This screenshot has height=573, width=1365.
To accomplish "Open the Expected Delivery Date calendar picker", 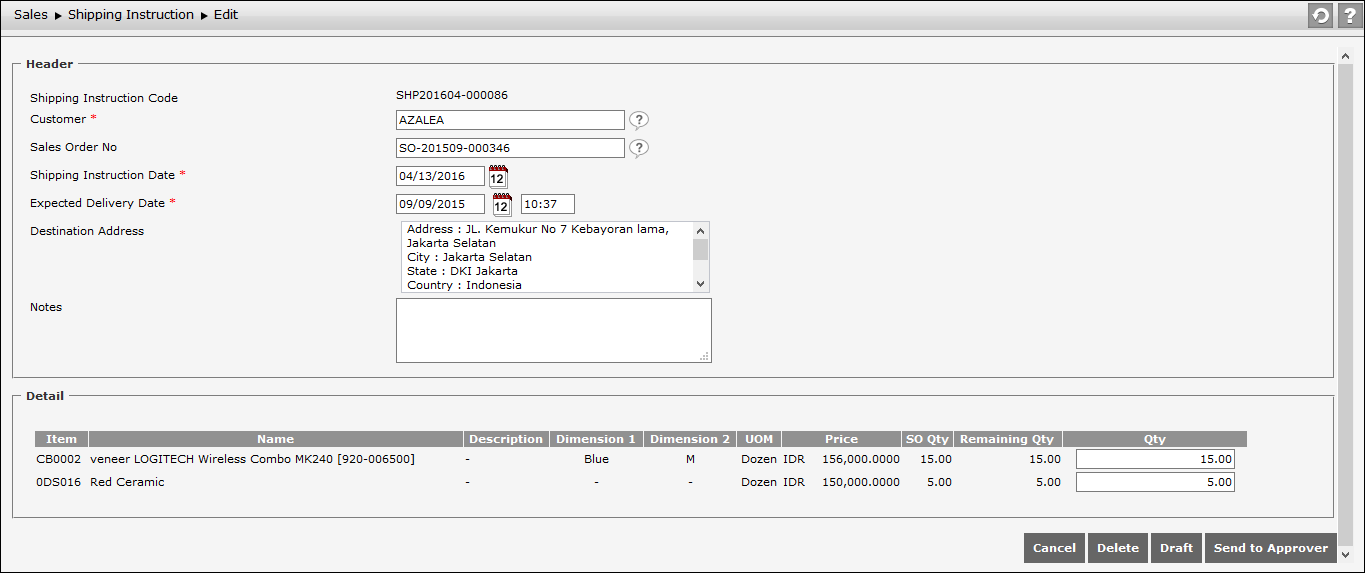I will point(502,205).
